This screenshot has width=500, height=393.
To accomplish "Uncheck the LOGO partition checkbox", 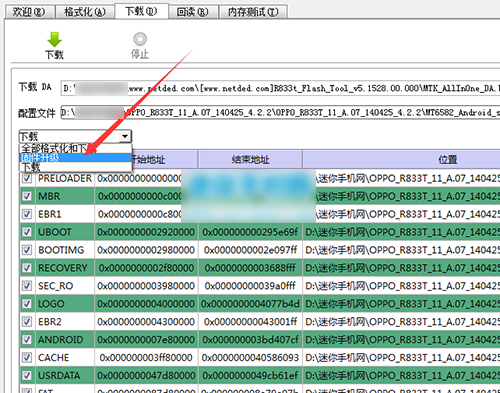I will (27, 304).
